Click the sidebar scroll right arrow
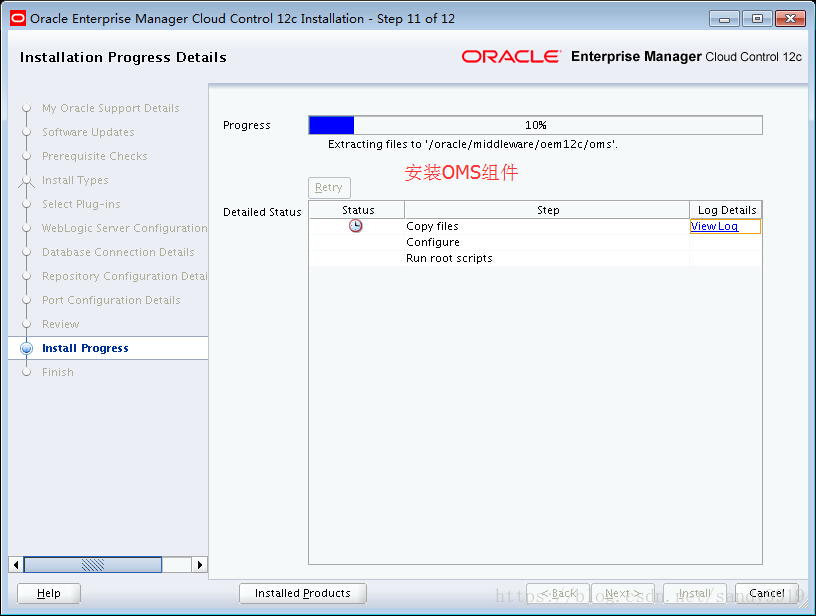 click(199, 564)
